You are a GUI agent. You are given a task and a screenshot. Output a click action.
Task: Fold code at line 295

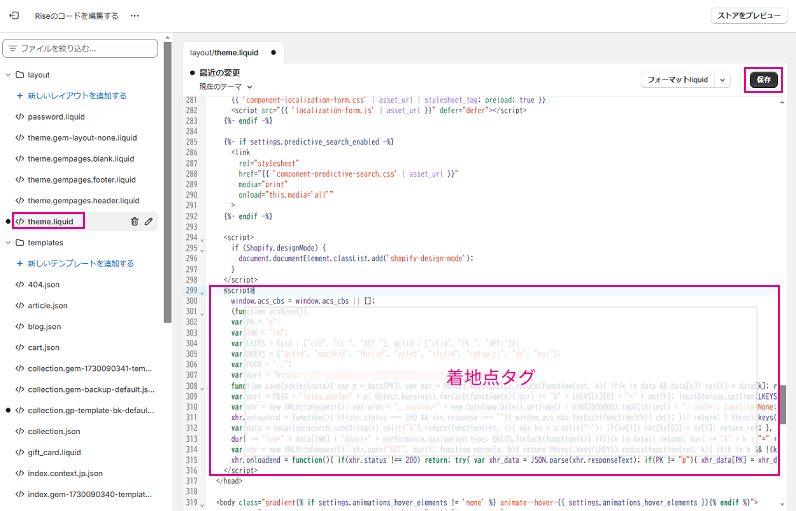[x=203, y=250]
